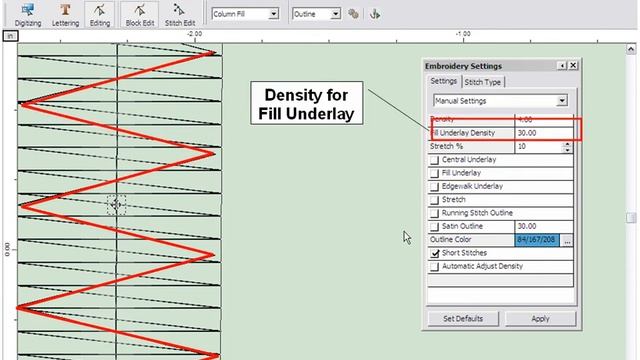This screenshot has width=640, height=360.
Task: Enable the Central Underlay checkbox
Action: pyautogui.click(x=434, y=160)
